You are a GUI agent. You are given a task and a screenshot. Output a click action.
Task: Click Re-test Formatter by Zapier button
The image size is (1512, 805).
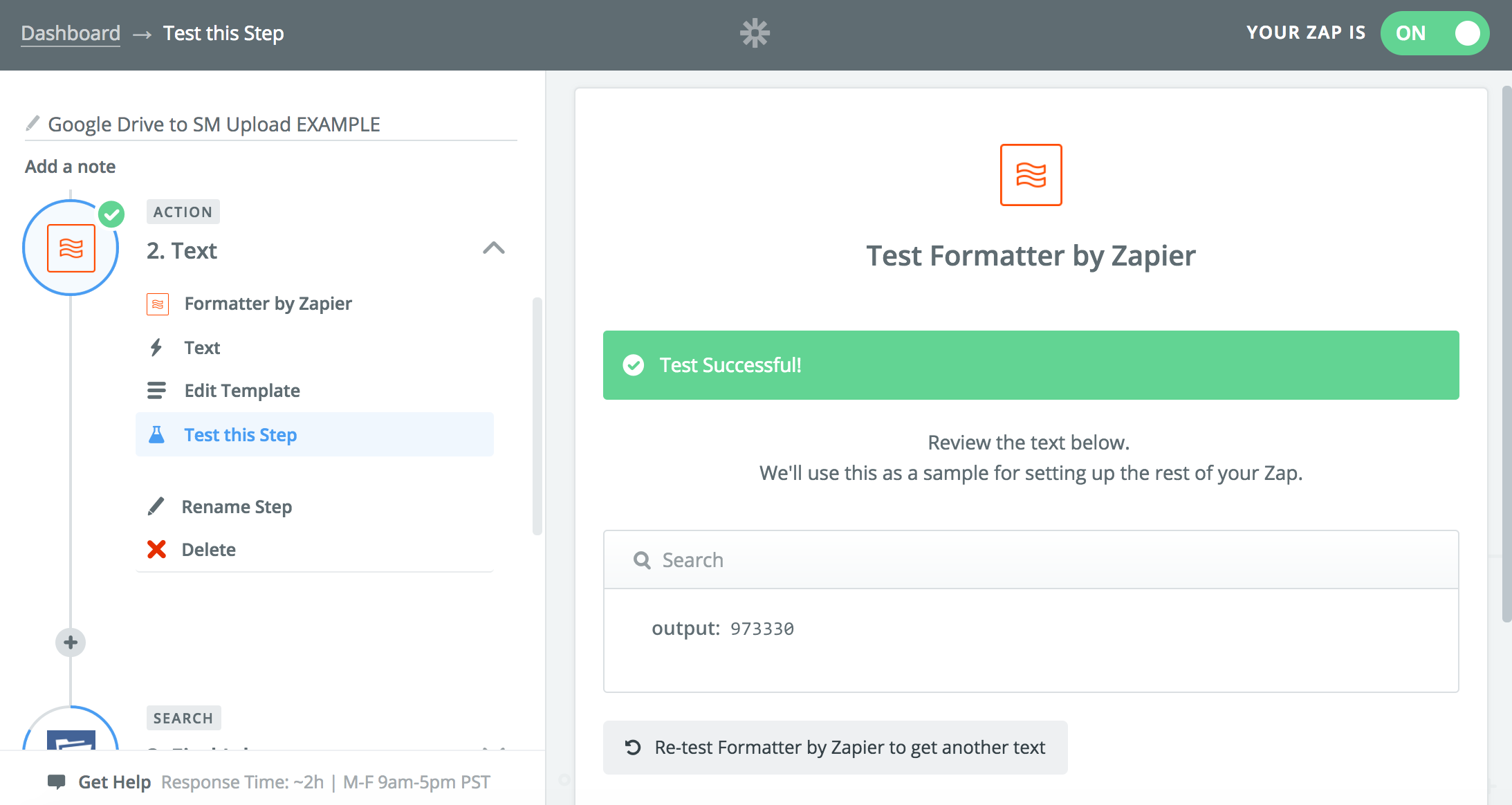tap(835, 748)
